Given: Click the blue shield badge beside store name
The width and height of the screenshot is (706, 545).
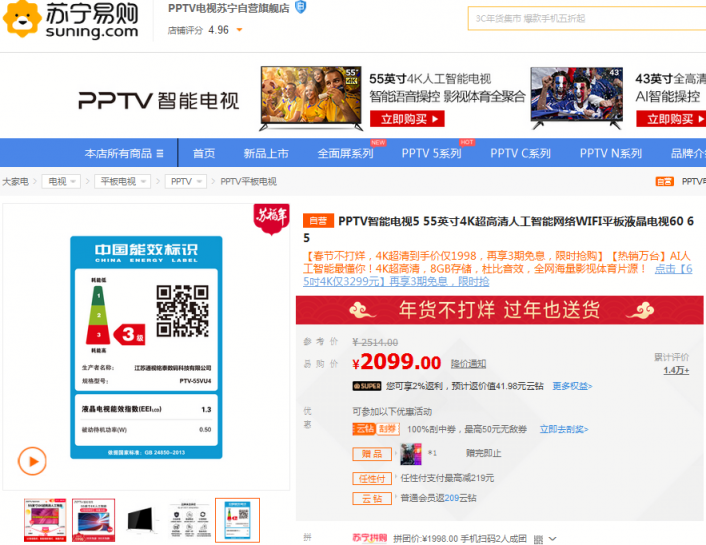Looking at the screenshot, I should click(x=300, y=7).
